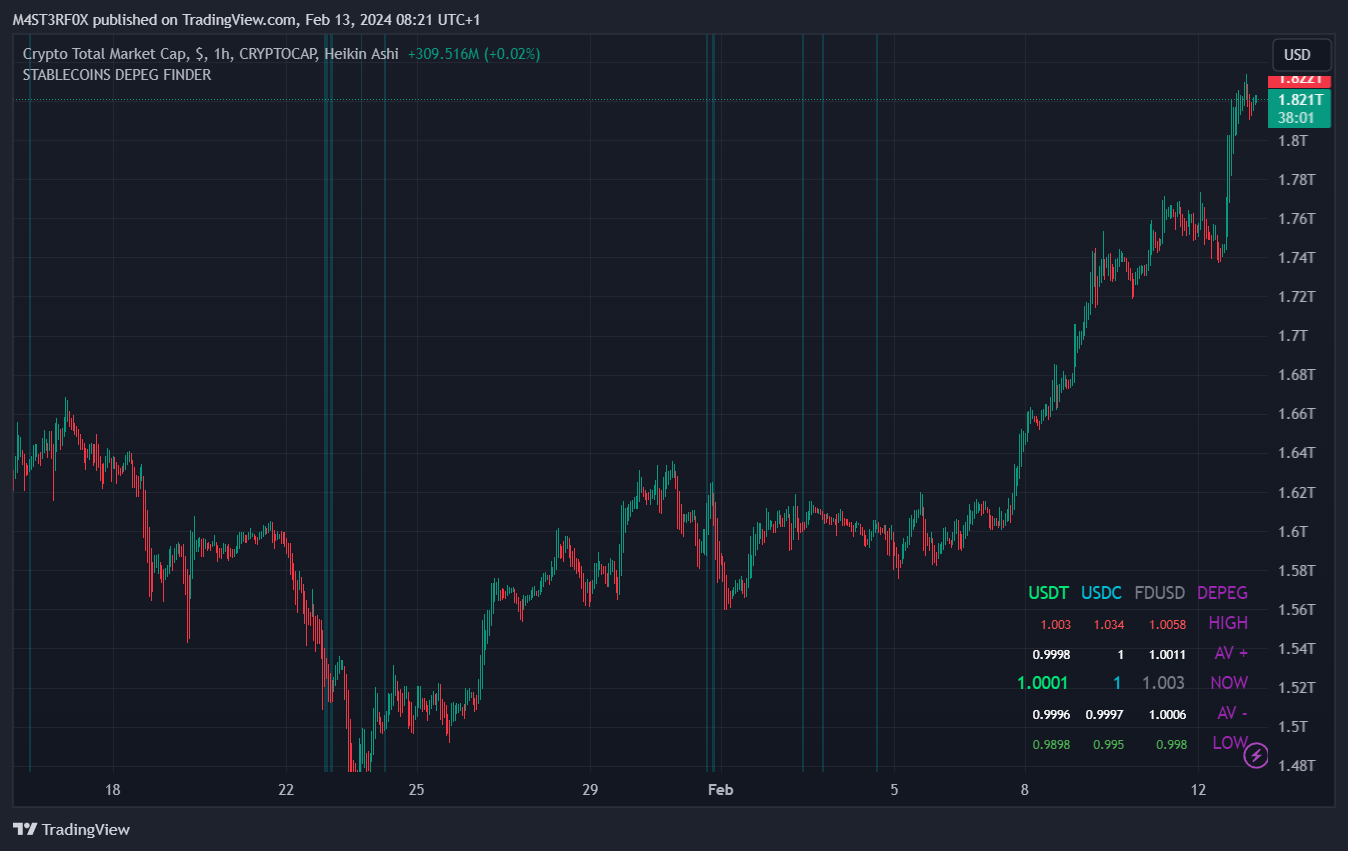The height and width of the screenshot is (851, 1348).
Task: Click the NOW row label
Action: click(1229, 683)
